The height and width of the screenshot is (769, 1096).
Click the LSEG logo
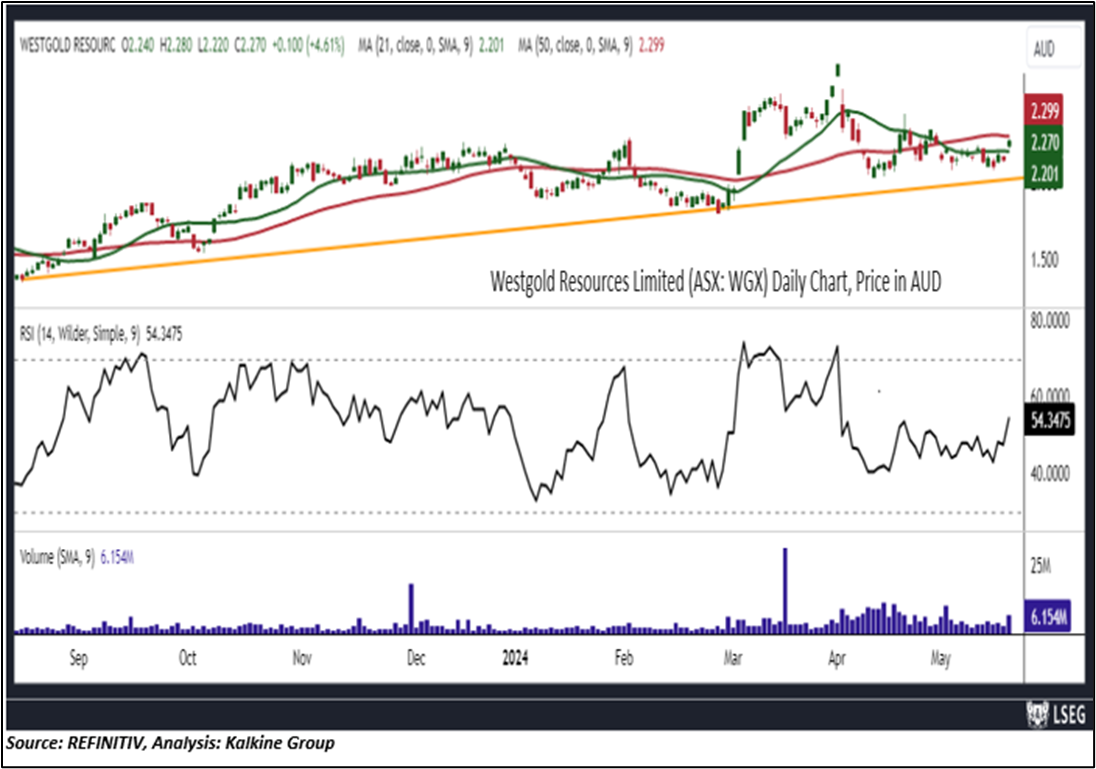1056,714
